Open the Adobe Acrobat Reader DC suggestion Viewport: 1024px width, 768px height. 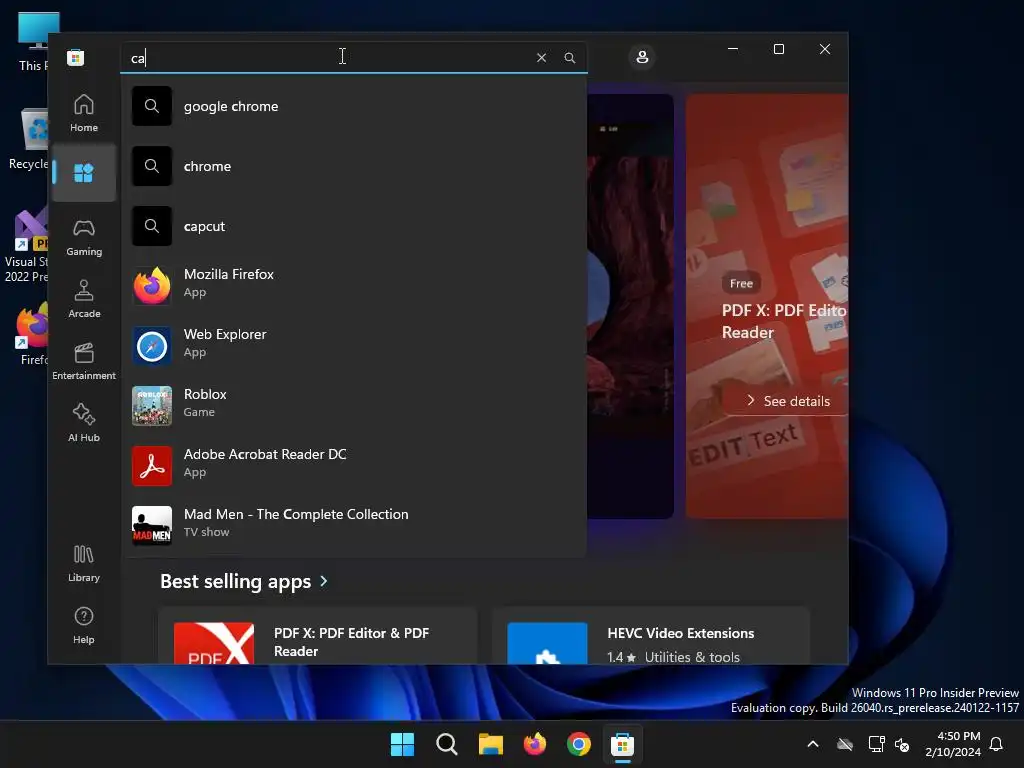353,465
